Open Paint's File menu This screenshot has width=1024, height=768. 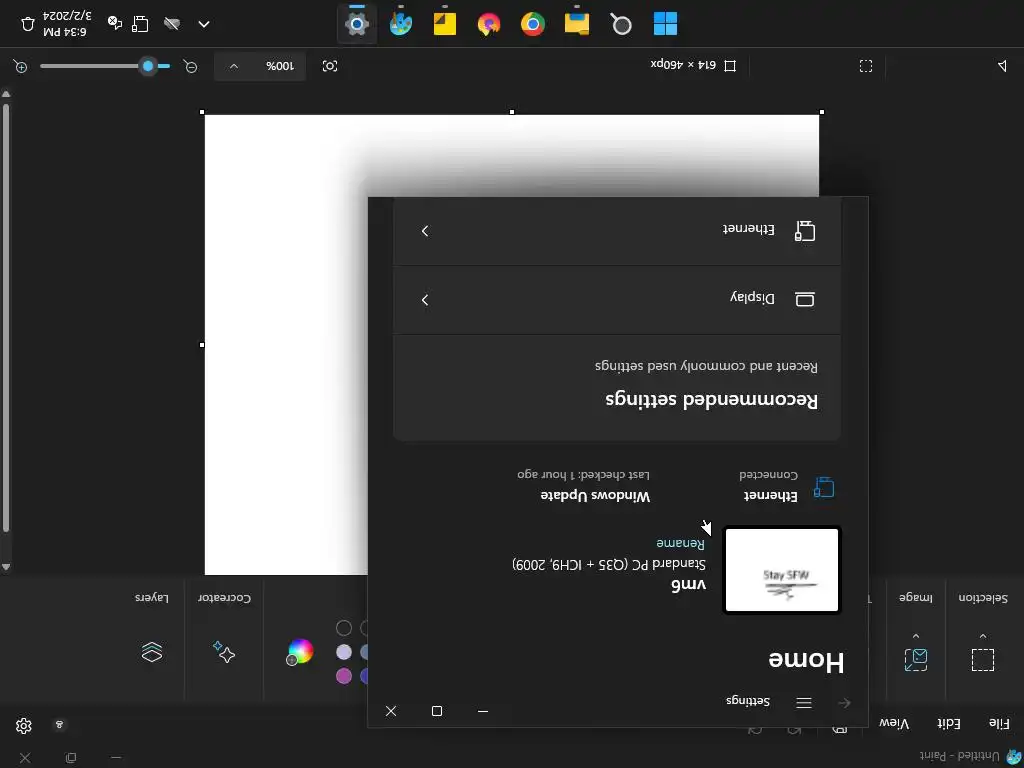click(x=999, y=723)
